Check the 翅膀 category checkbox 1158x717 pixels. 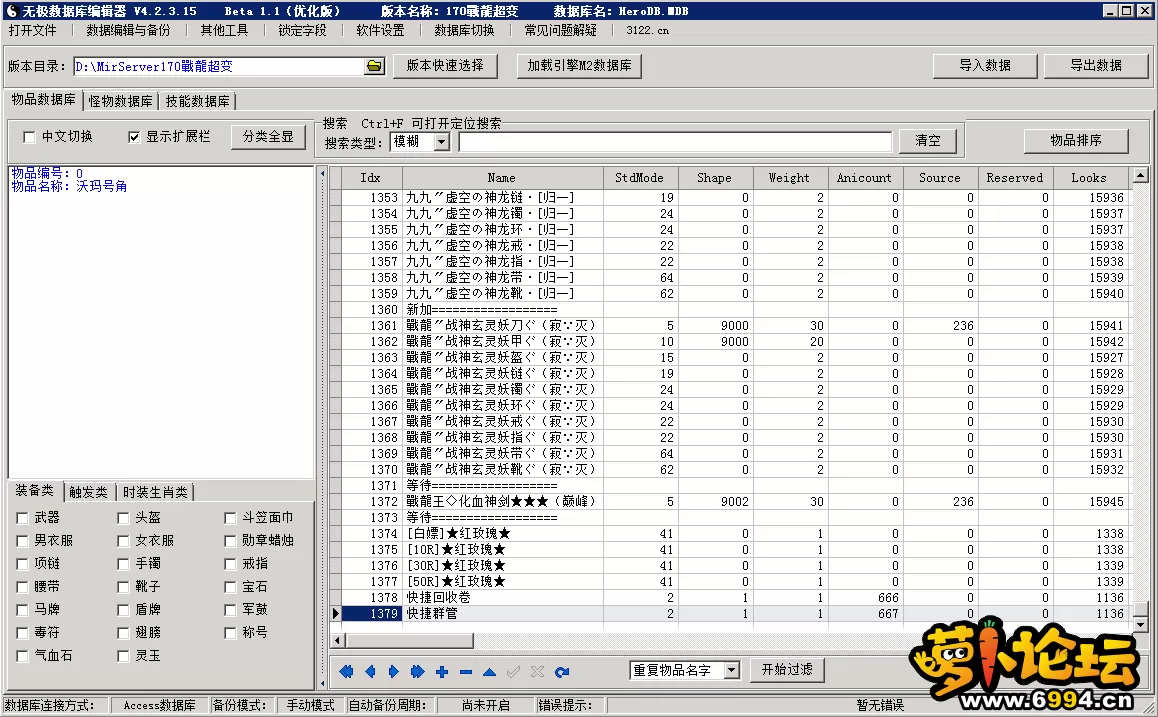point(123,633)
